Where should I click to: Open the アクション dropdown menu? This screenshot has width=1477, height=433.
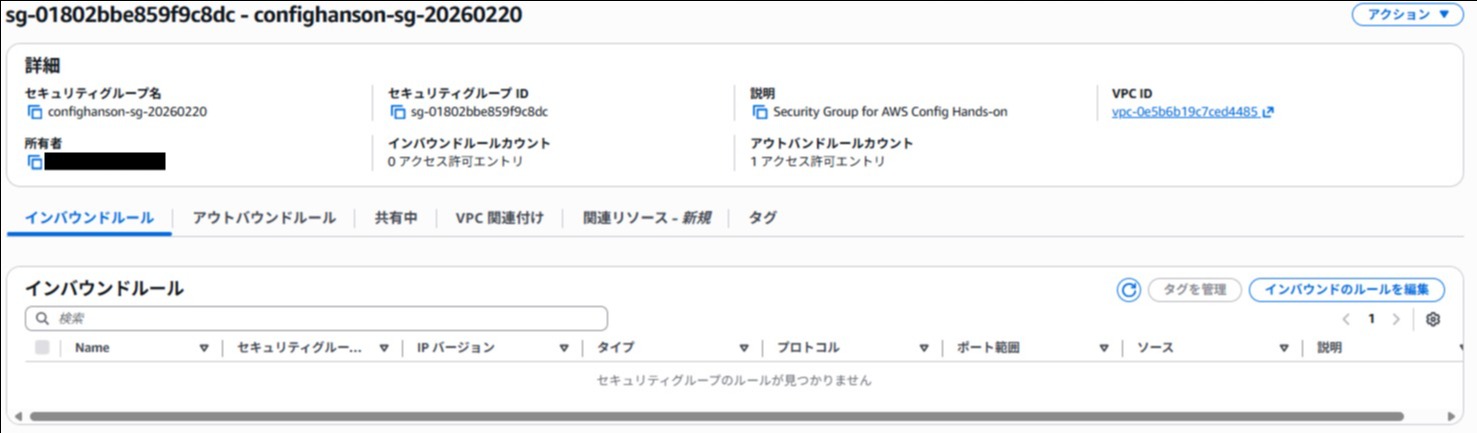point(1407,15)
